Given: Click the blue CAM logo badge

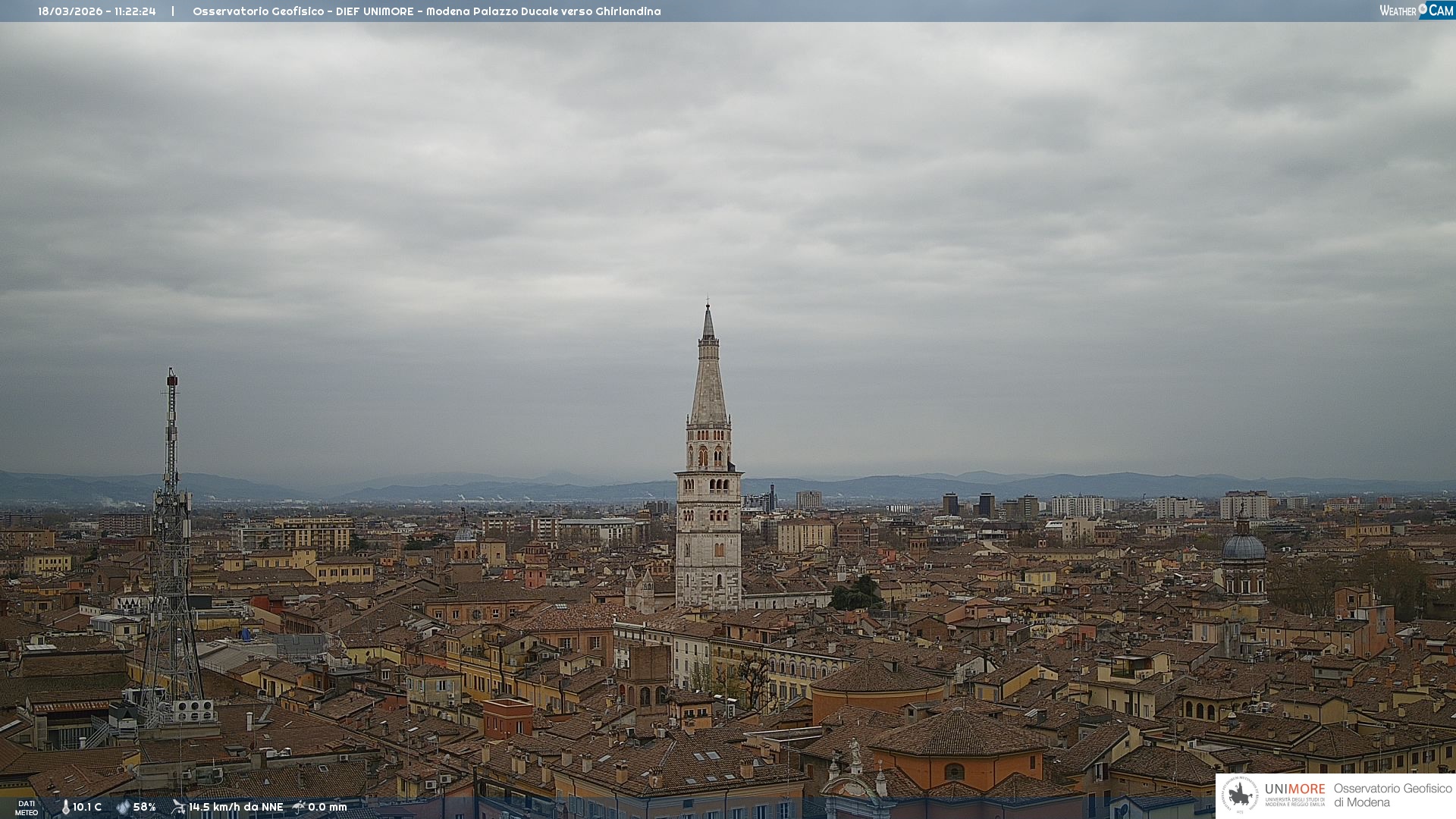Looking at the screenshot, I should click(1440, 10).
